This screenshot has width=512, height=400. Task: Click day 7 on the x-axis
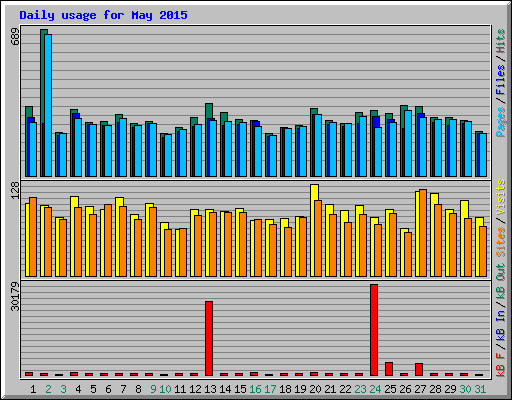click(123, 389)
